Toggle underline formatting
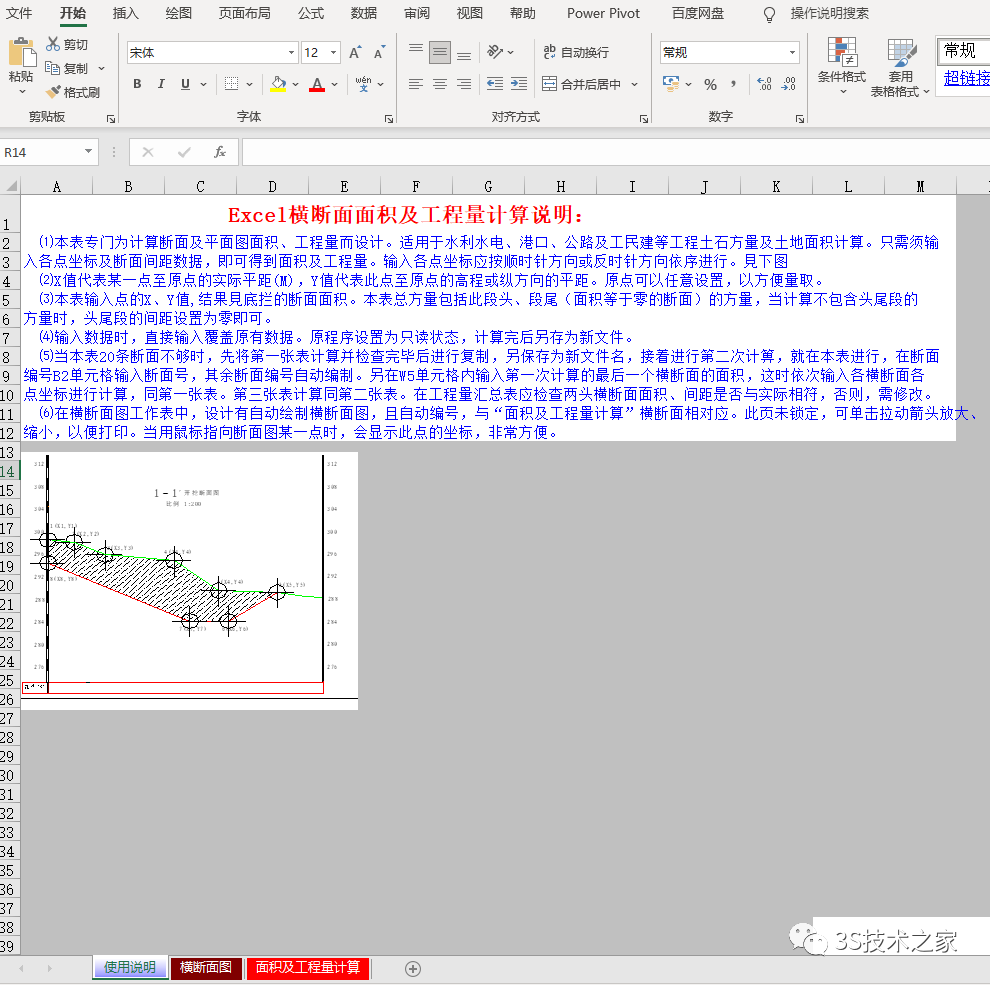This screenshot has height=985, width=990. tap(185, 84)
